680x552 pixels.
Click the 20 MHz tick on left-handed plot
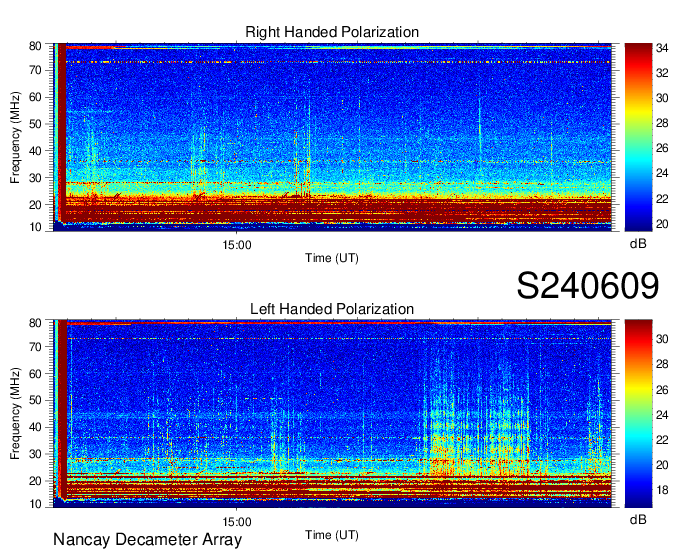(35, 481)
